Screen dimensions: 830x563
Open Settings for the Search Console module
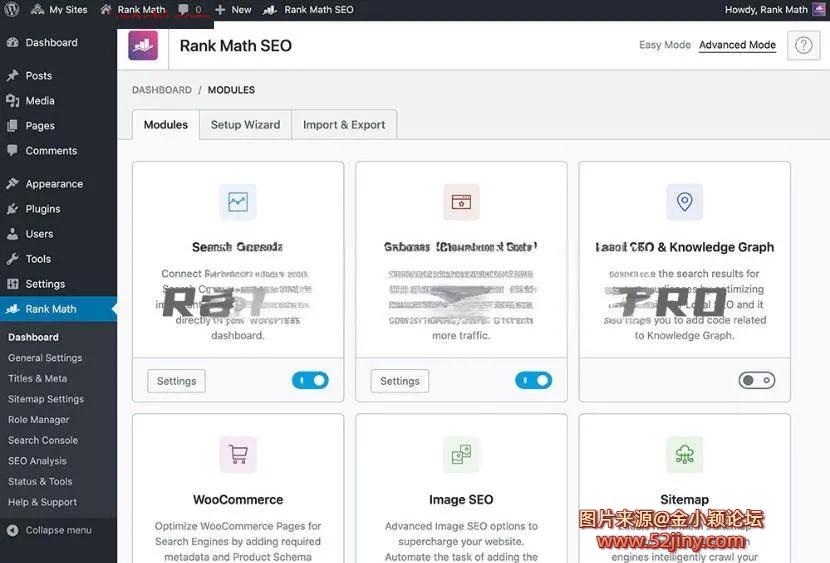(x=176, y=381)
